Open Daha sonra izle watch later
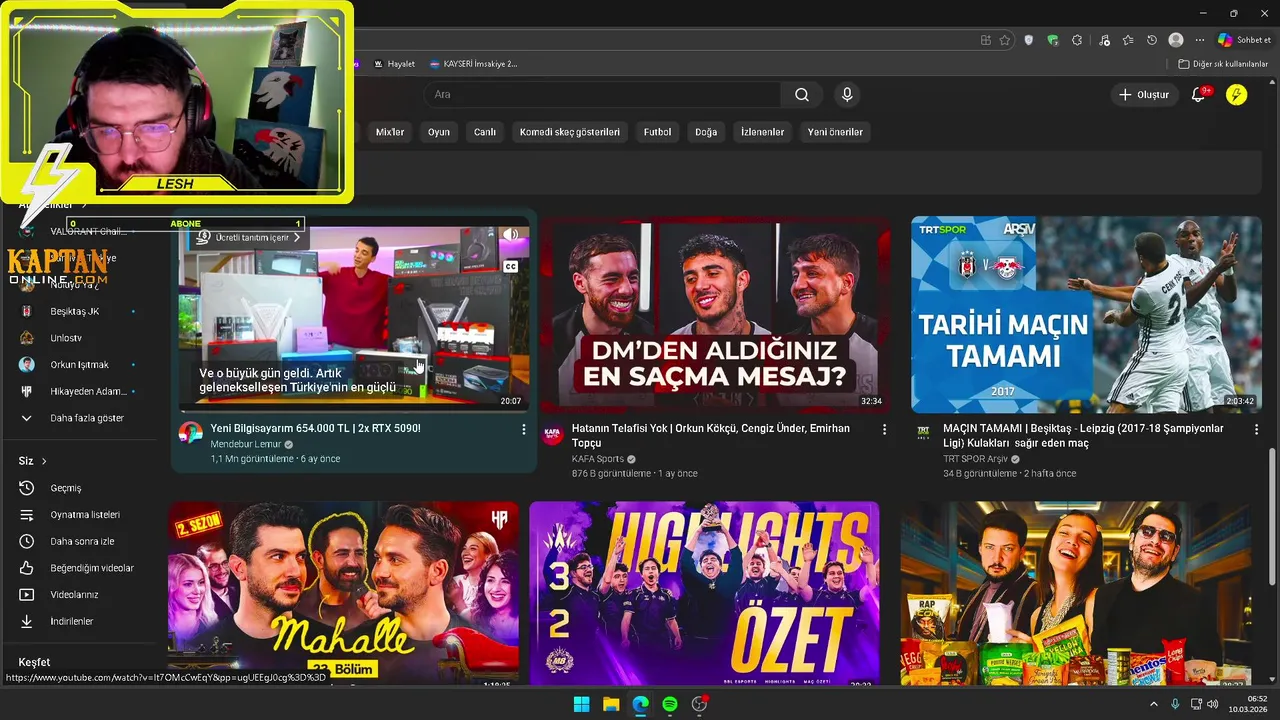The image size is (1280, 720). pos(80,541)
